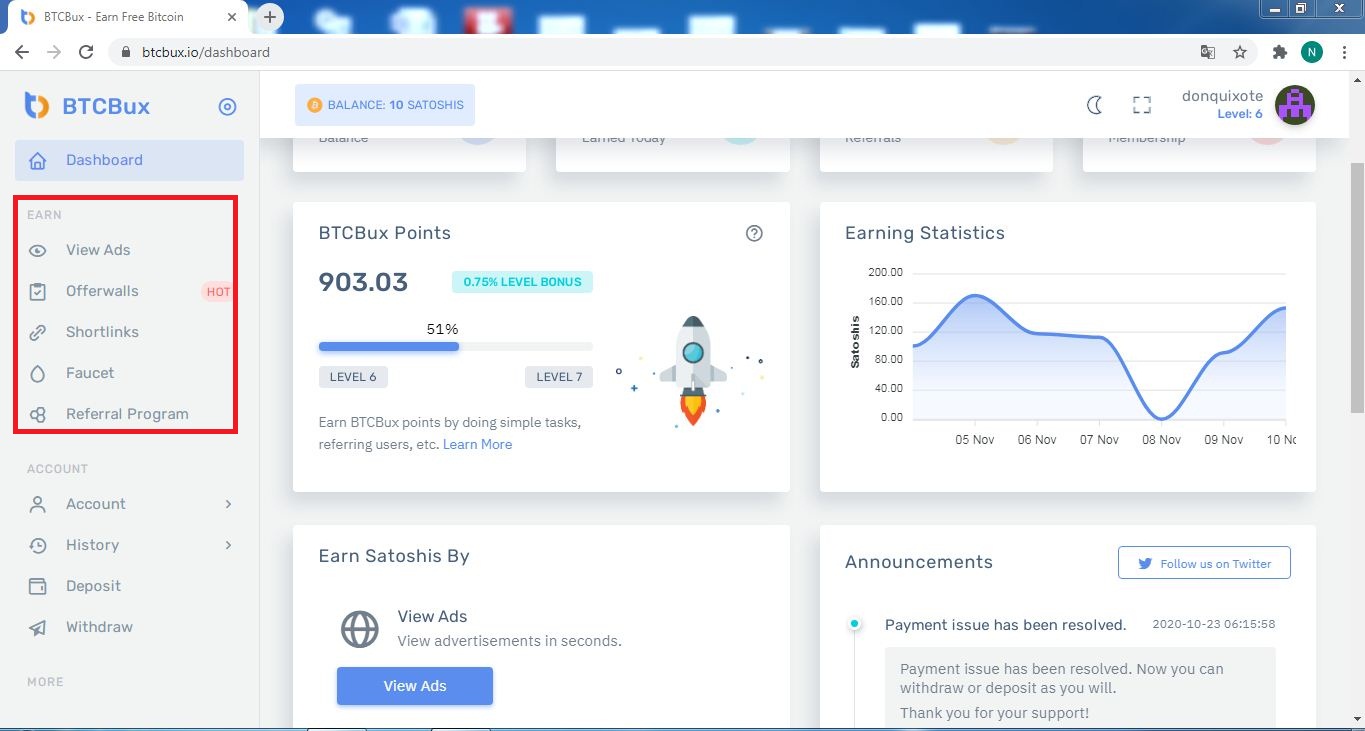Click the Payment issue has been resolved announcement

tap(1006, 625)
